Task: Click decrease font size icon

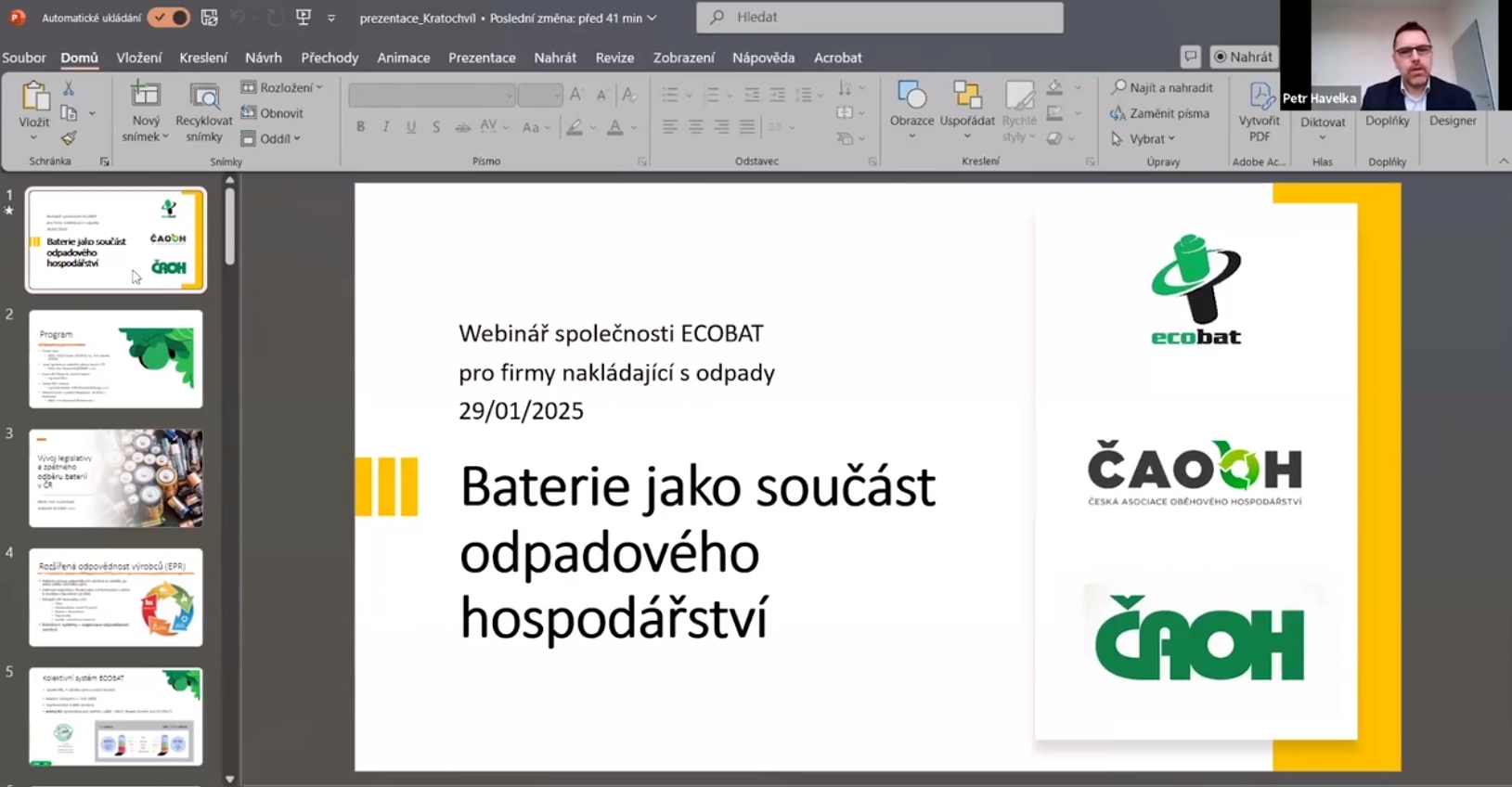Action: [601, 95]
